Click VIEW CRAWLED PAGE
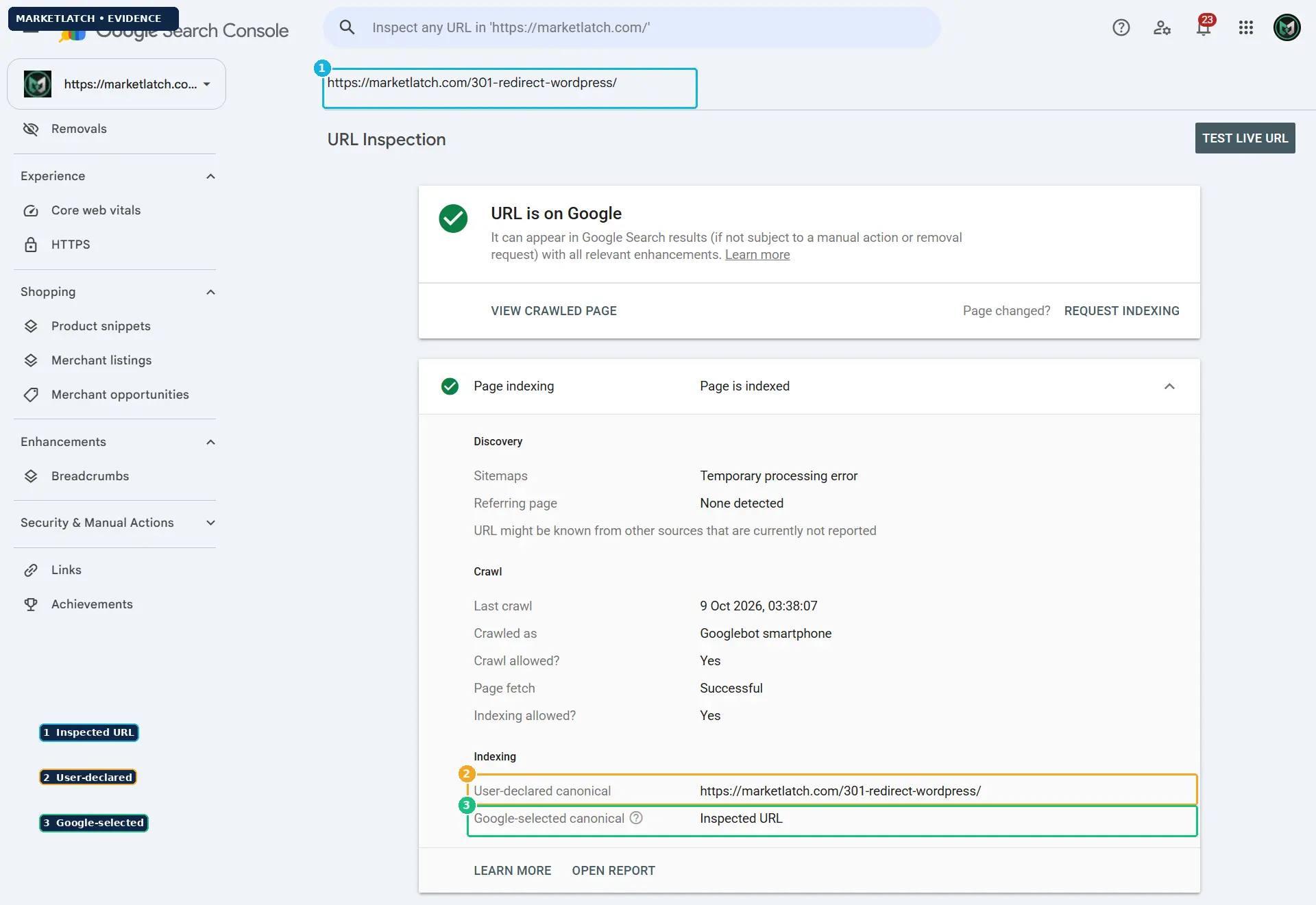The image size is (1316, 905). (554, 311)
